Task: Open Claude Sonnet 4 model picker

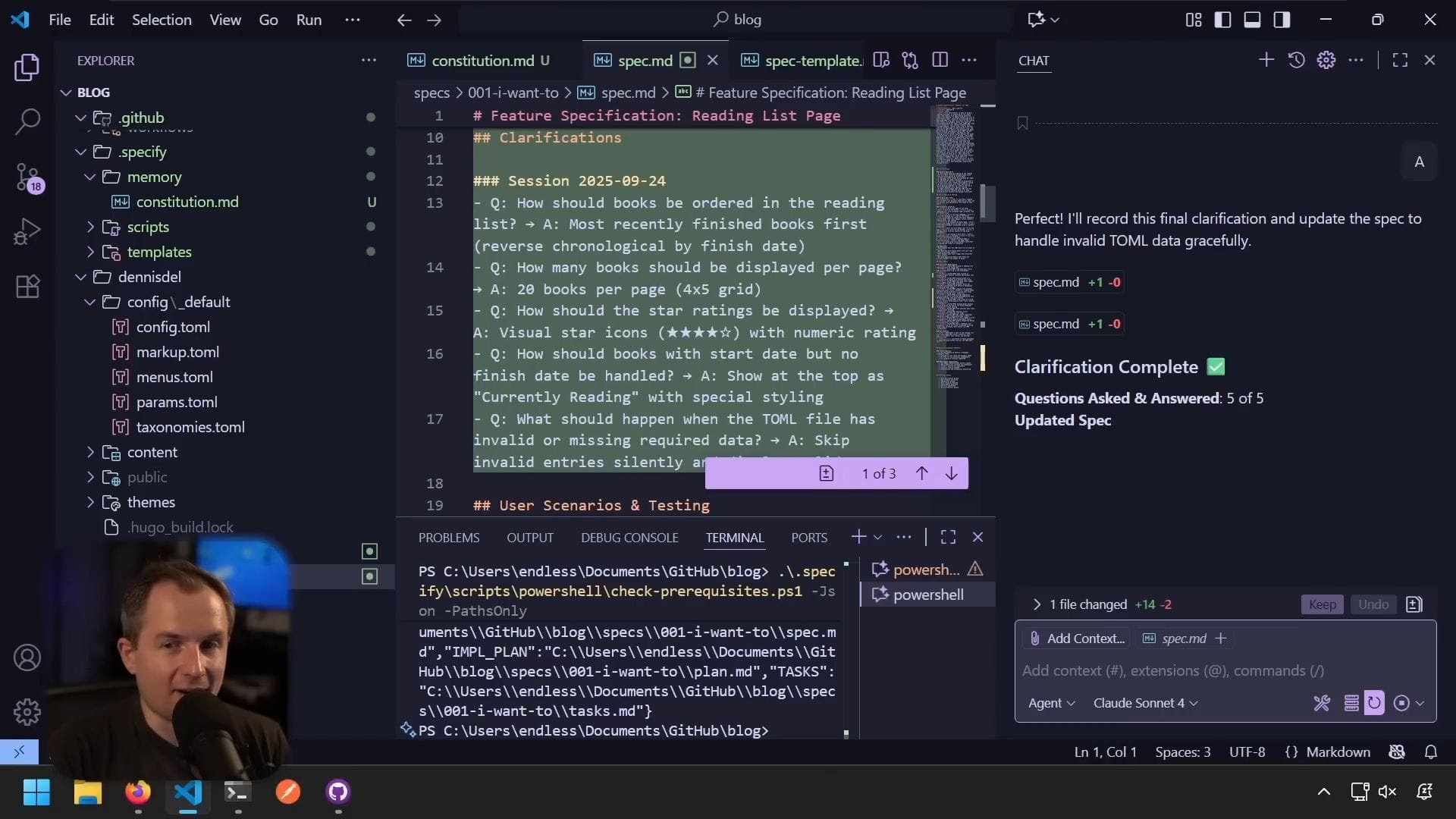Action: coord(1145,703)
